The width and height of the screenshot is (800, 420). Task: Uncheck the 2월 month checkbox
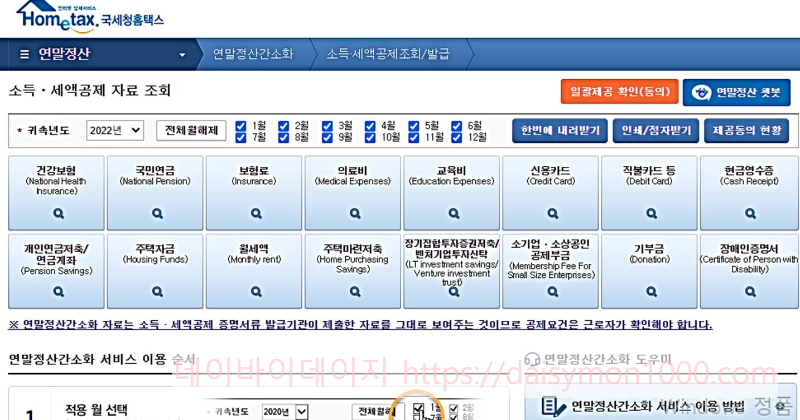[x=284, y=126]
